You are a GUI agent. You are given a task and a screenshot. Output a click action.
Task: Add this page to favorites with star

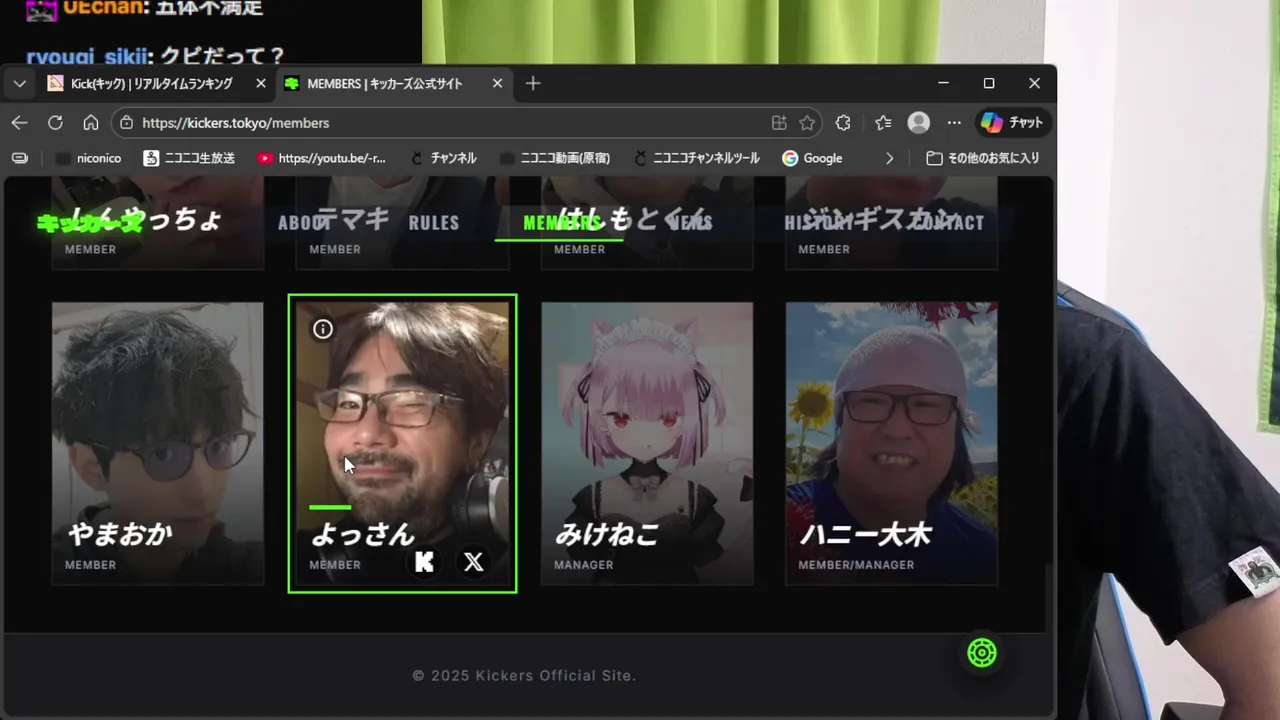click(807, 123)
